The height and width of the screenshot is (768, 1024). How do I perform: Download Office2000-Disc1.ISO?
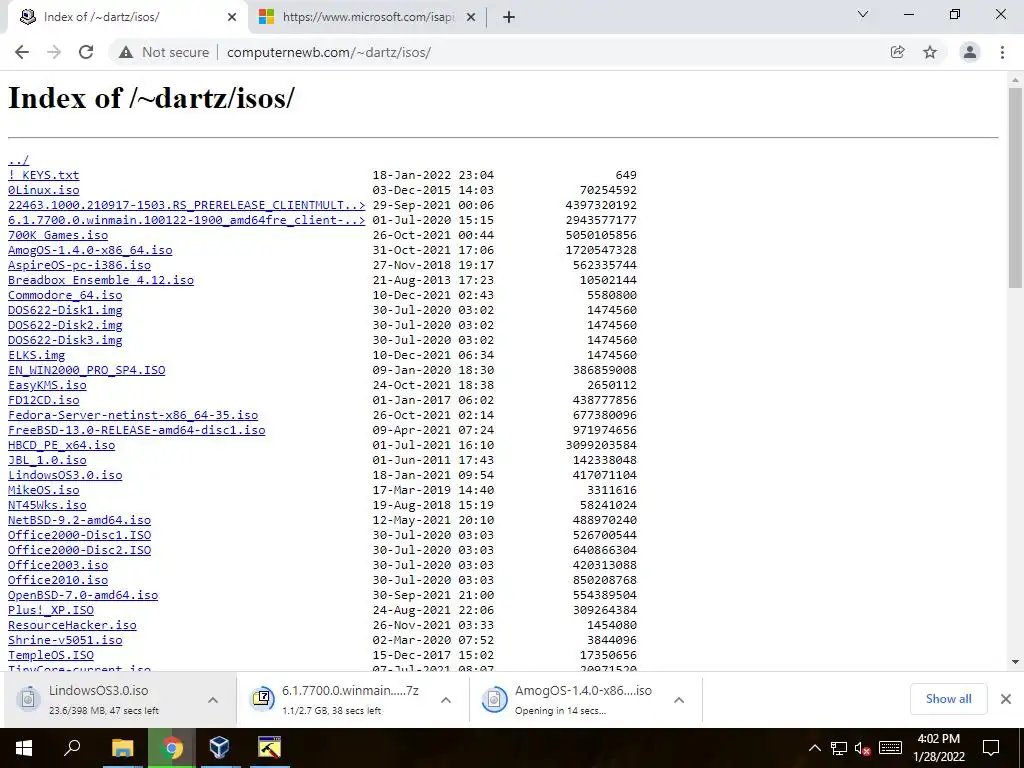coord(79,536)
